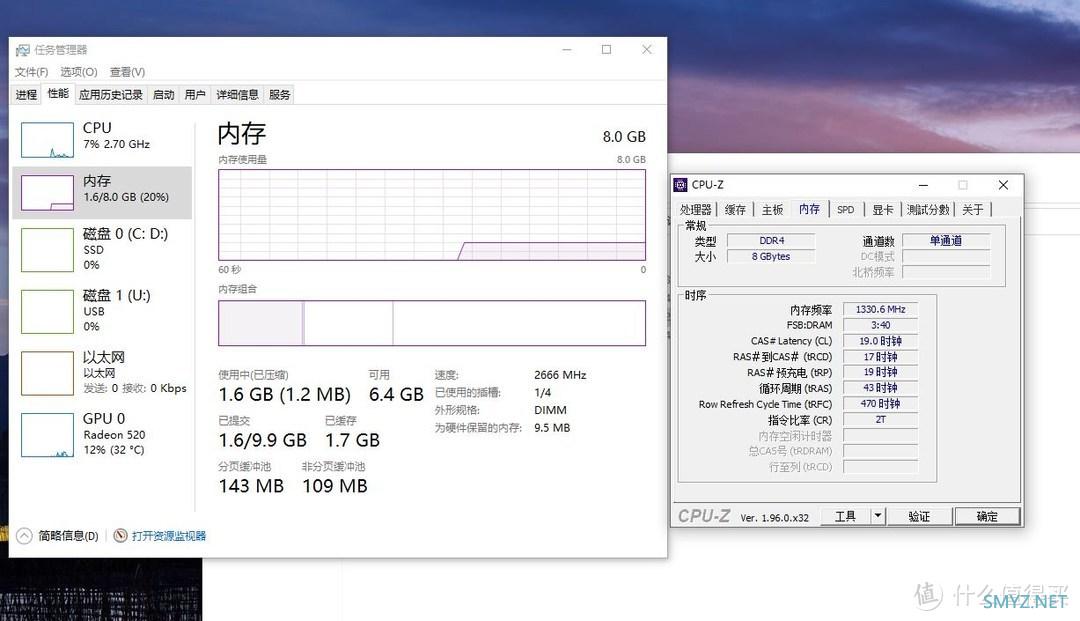The image size is (1080, 621).
Task: Open the 缓存 tab in CPU-Z
Action: [735, 209]
